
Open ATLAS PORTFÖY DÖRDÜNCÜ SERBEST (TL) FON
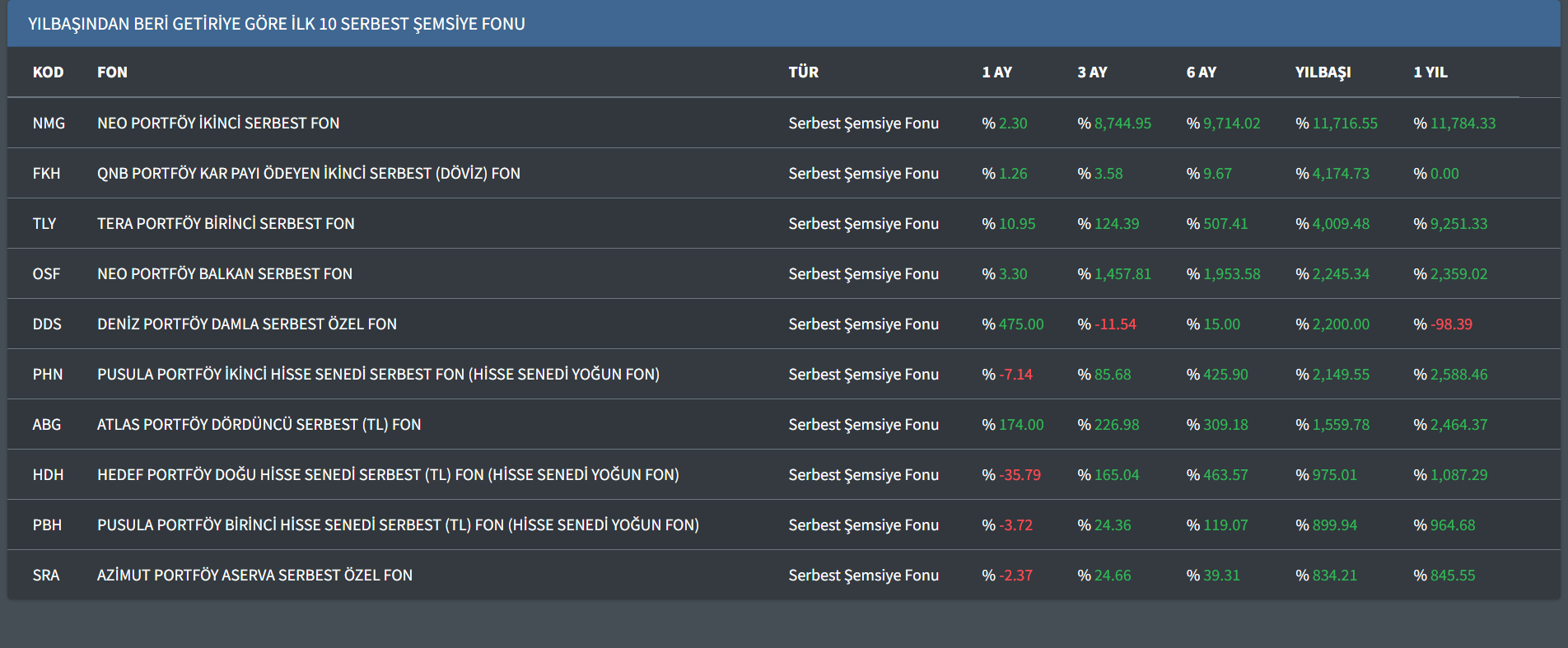pos(259,425)
